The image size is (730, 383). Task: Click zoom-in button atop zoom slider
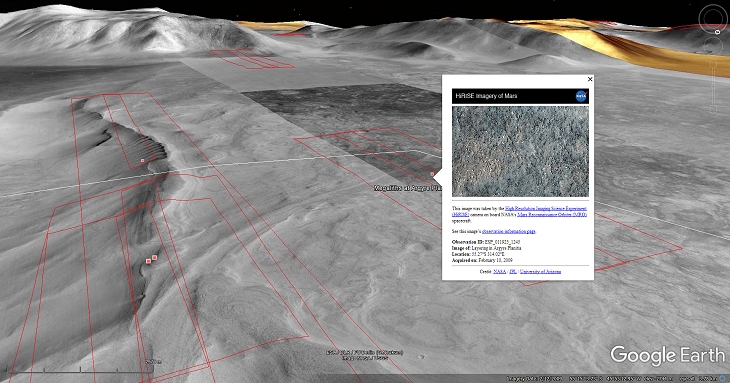pos(713,64)
